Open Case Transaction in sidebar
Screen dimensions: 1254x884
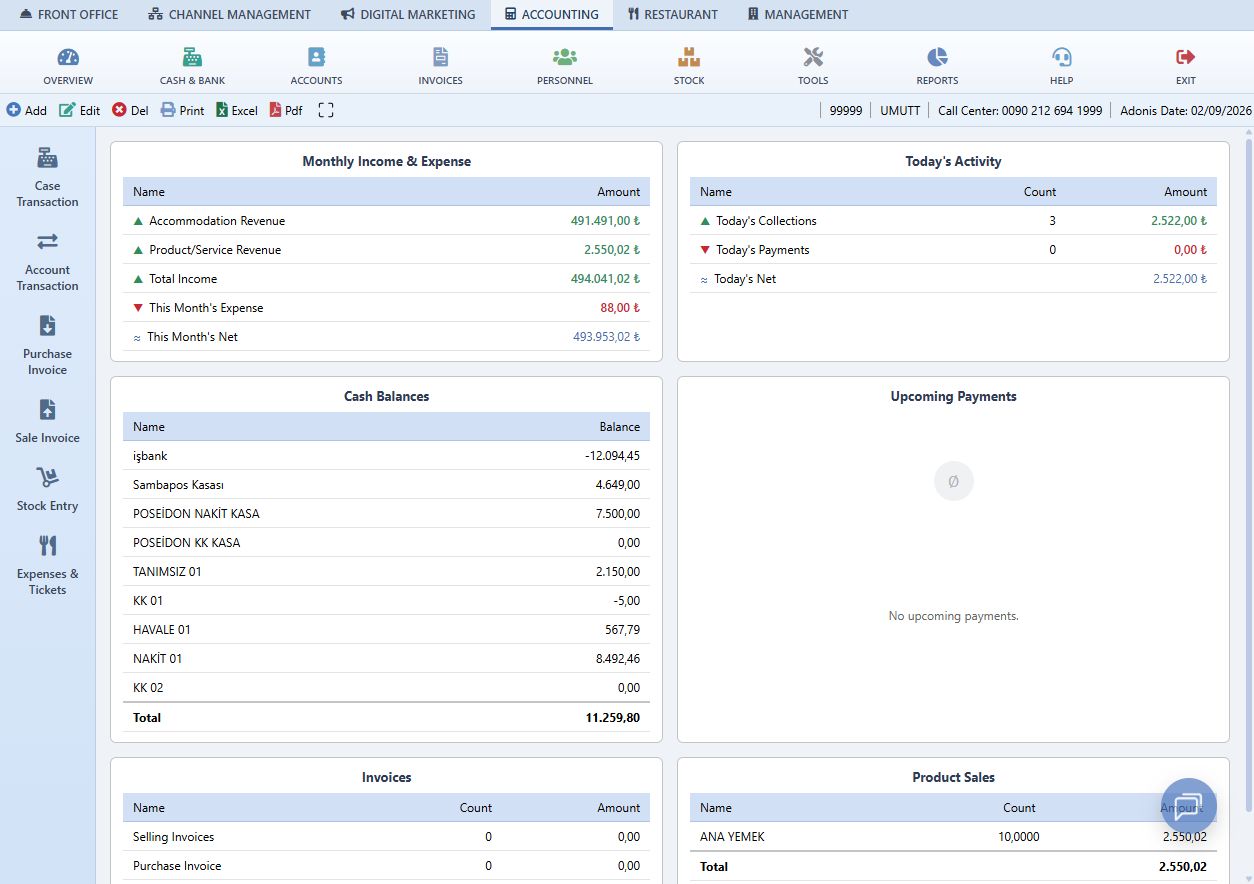point(47,177)
